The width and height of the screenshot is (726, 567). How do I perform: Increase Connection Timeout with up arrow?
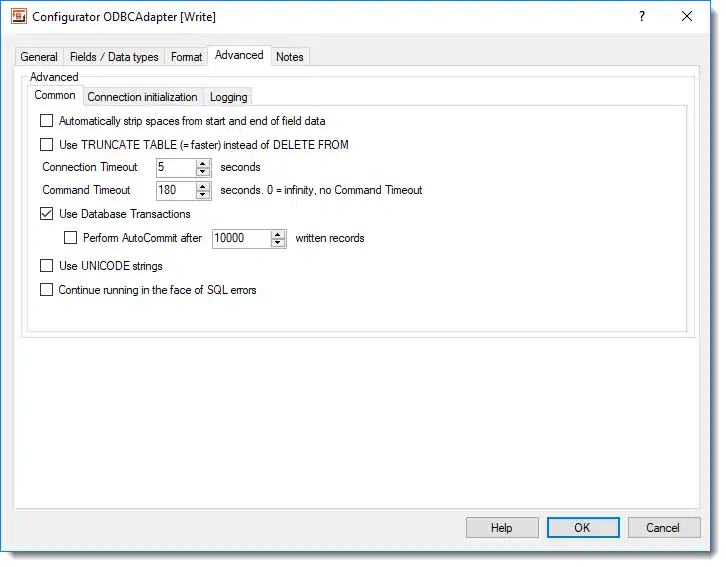tap(203, 163)
